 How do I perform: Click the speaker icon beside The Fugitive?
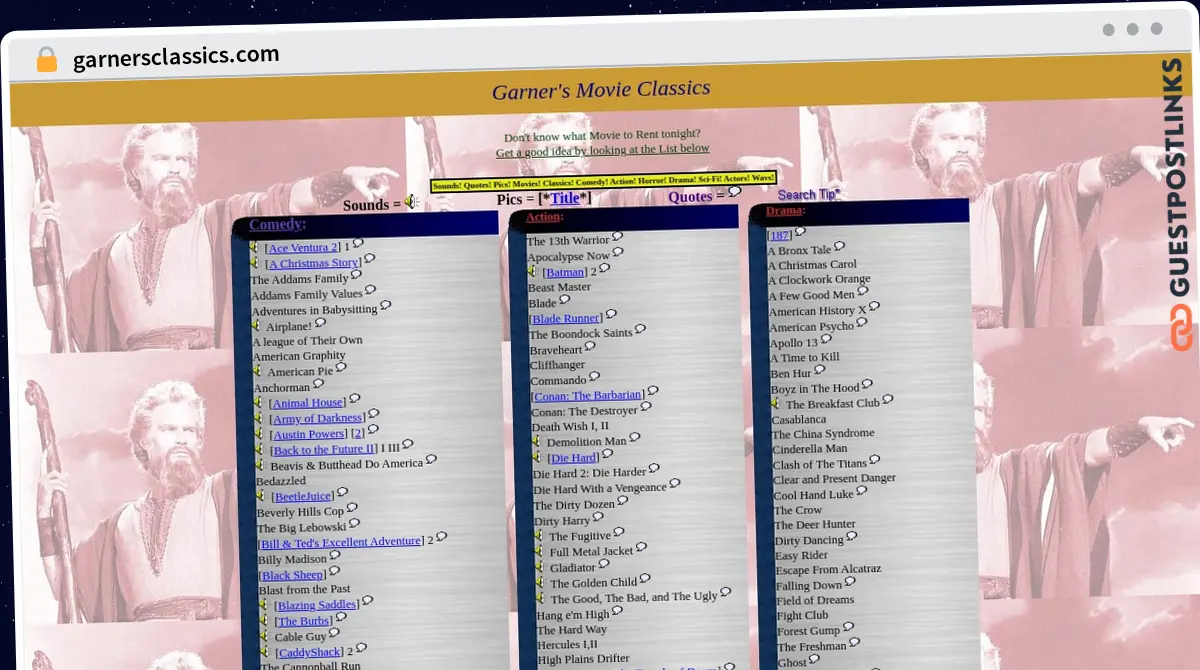[539, 536]
